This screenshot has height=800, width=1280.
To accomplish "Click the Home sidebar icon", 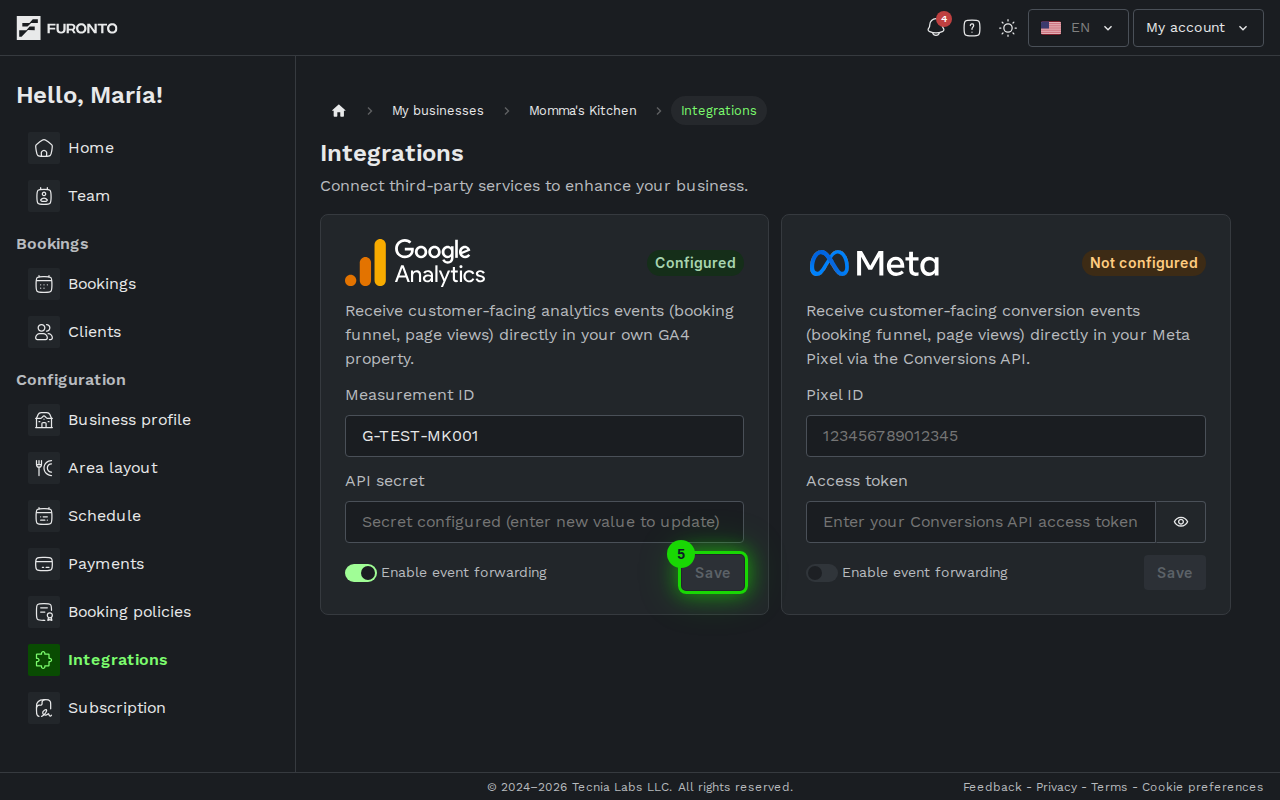I will coord(44,148).
